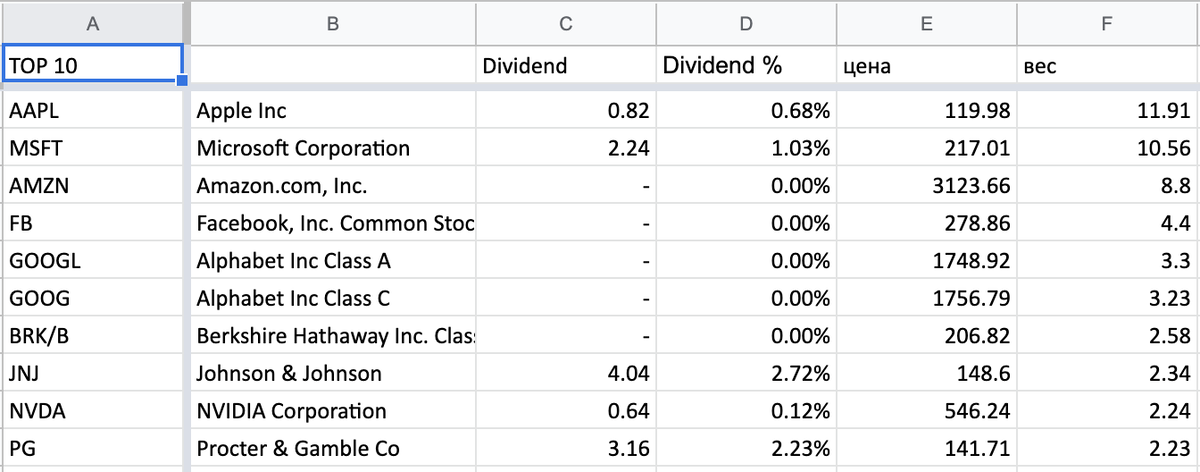Click the Berkshire Hathaway Inc. cell
1200x472 pixels.
332,336
